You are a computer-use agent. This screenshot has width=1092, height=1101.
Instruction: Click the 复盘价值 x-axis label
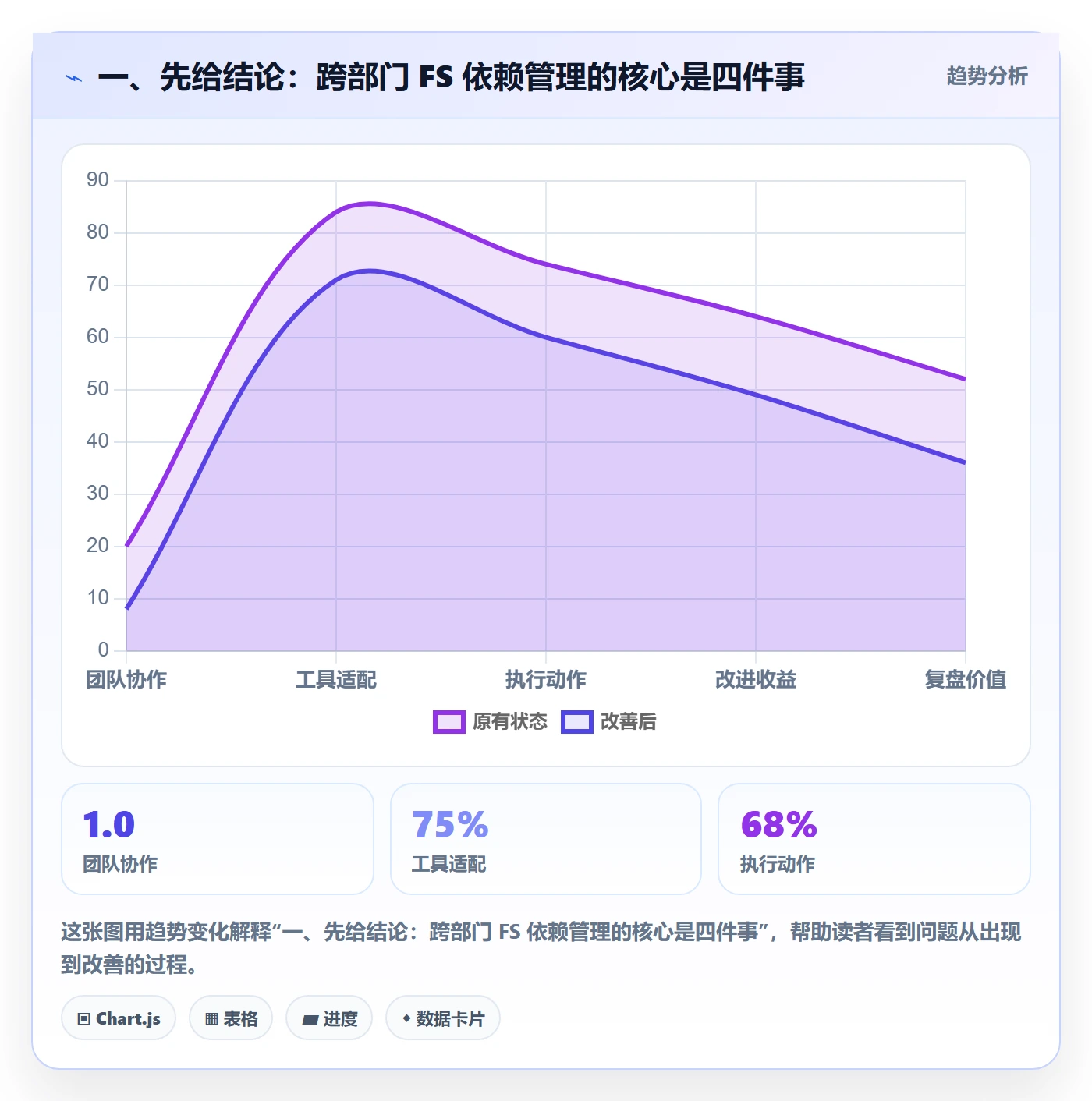click(x=965, y=680)
